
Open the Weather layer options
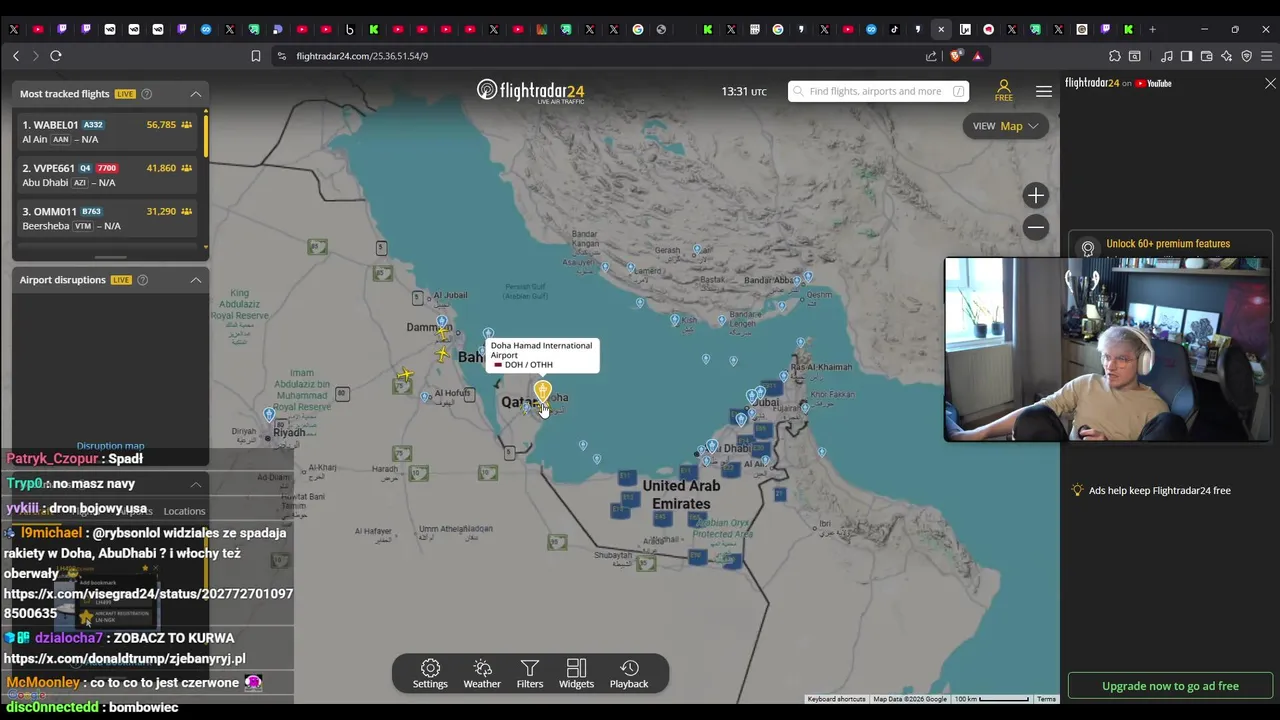click(482, 674)
